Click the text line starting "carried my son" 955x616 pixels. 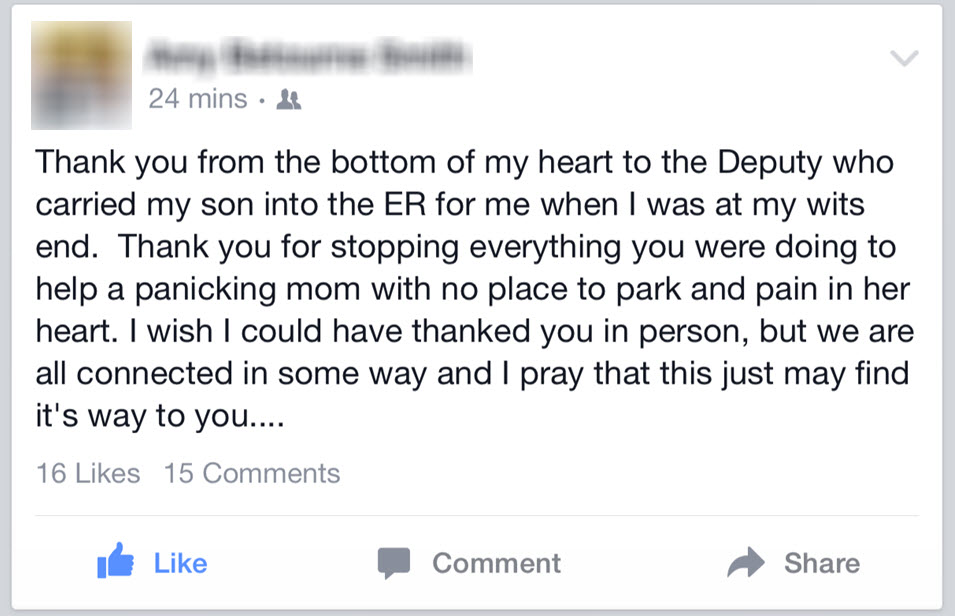(450, 205)
